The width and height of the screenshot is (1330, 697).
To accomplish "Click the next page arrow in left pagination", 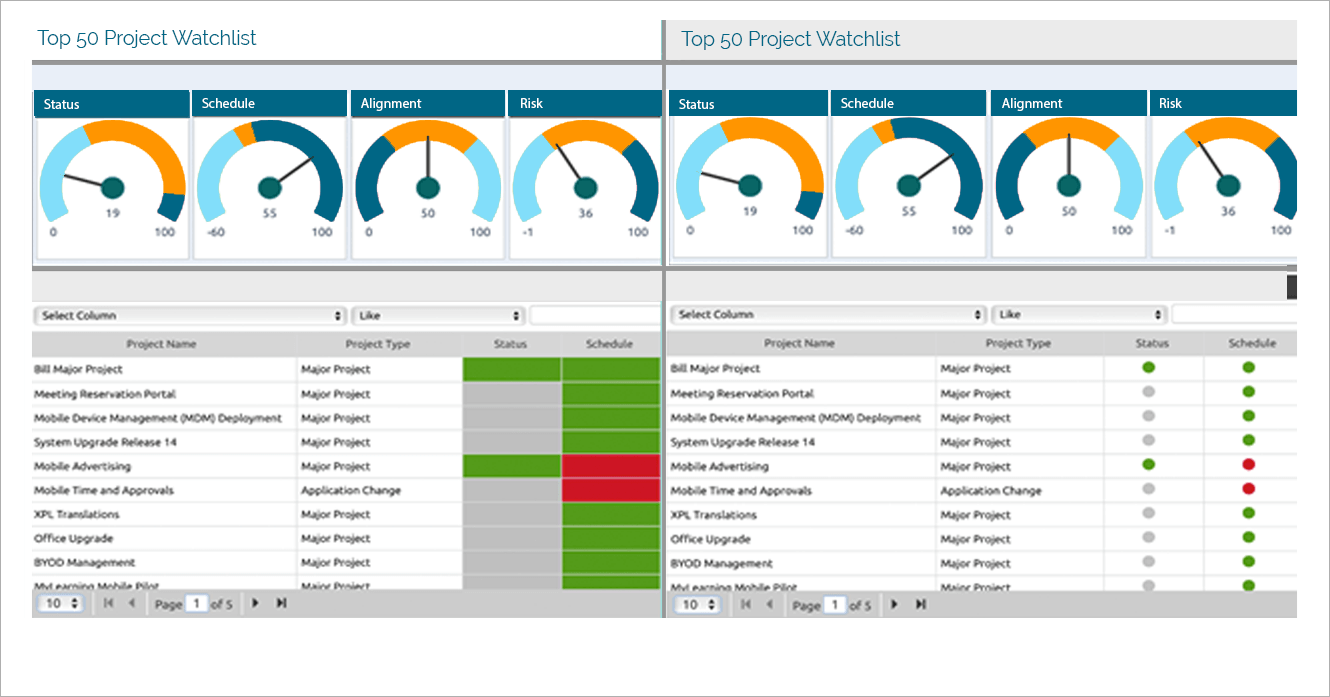I will tap(255, 603).
